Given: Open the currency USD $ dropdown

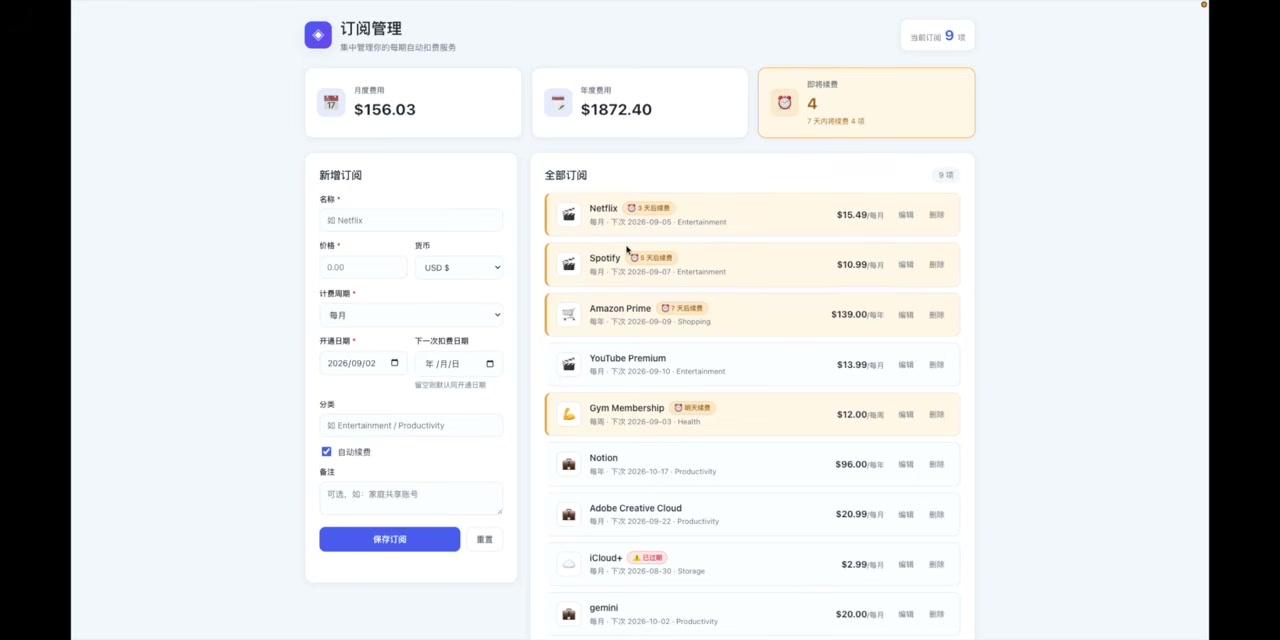Looking at the screenshot, I should click(459, 267).
